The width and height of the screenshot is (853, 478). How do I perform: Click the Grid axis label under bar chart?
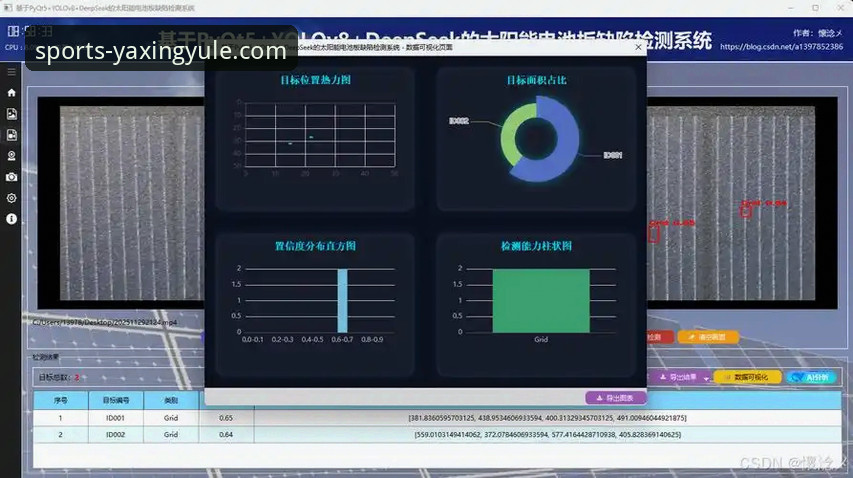(541, 339)
